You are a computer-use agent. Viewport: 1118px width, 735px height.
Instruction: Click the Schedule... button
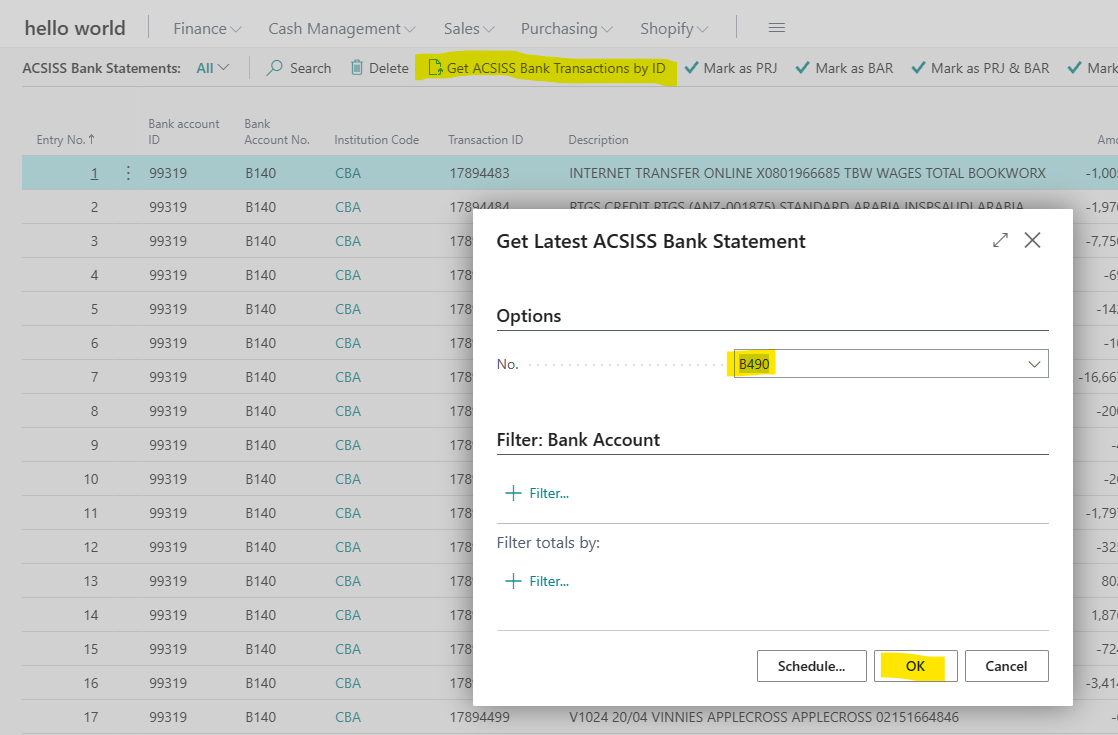click(x=811, y=666)
